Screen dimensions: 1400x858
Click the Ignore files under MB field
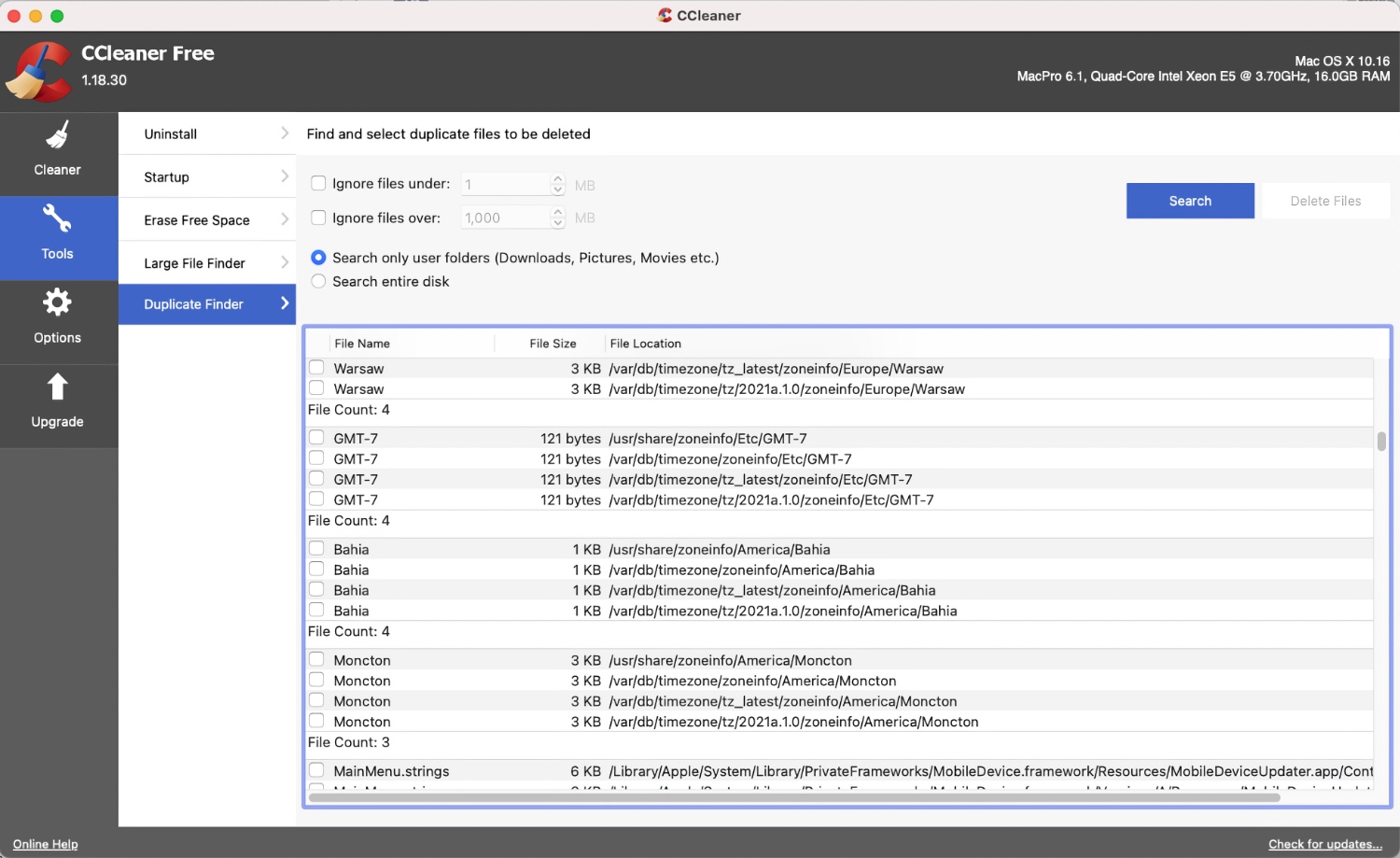click(506, 185)
